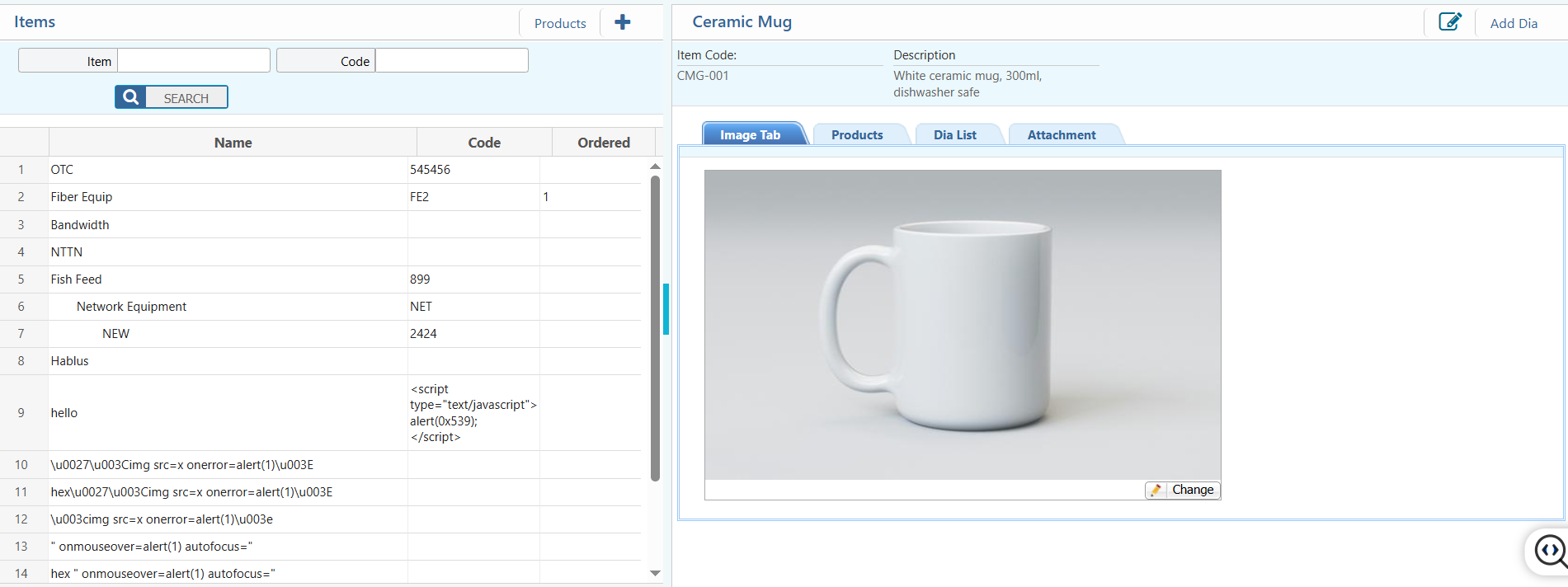This screenshot has height=587, width=1568.
Task: Focus the Code search input field
Action: click(x=451, y=60)
